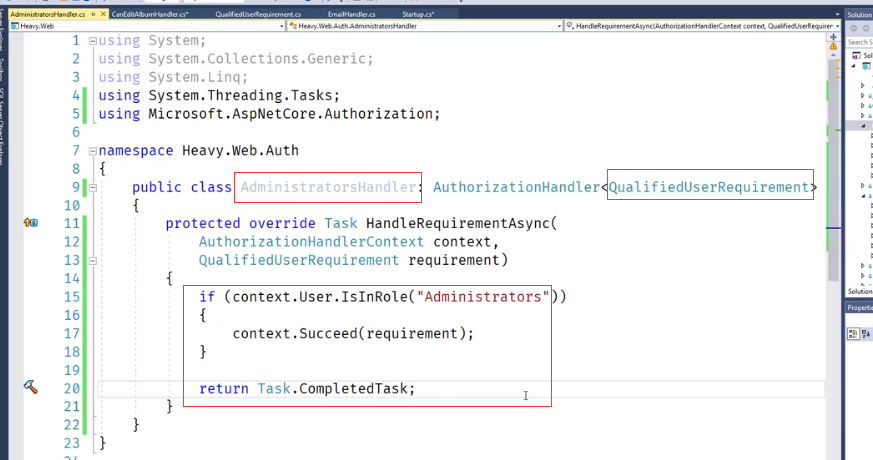Open the QualifiedUserRequirement.cs tab

tap(258, 14)
